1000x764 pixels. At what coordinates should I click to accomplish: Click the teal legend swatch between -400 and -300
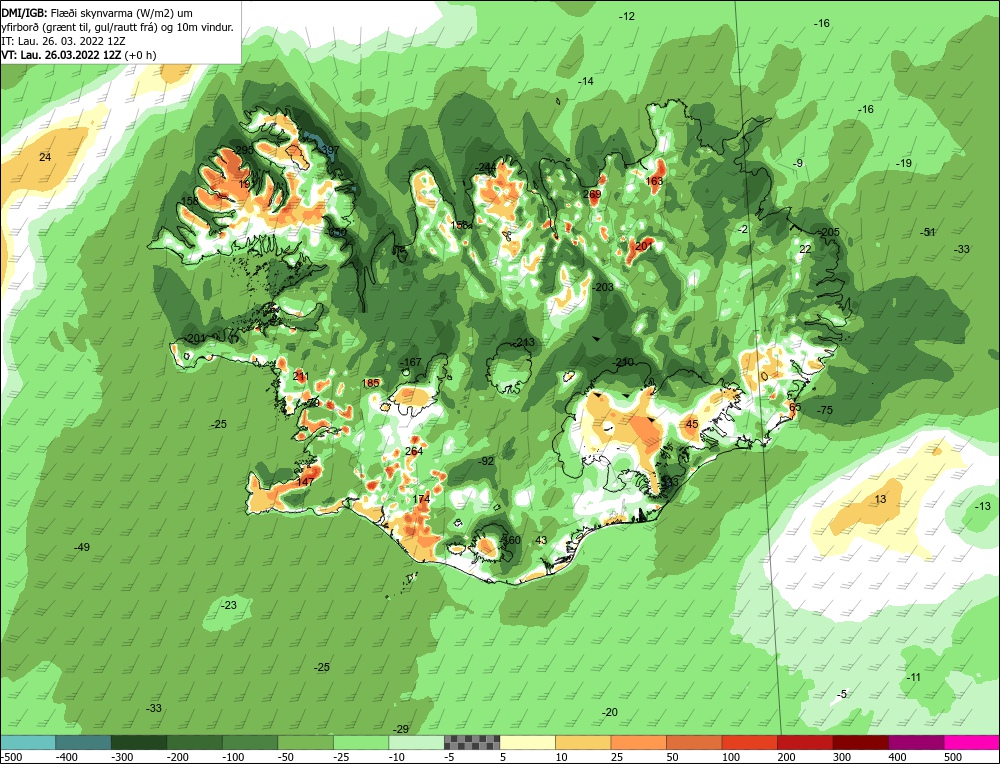(x=83, y=742)
